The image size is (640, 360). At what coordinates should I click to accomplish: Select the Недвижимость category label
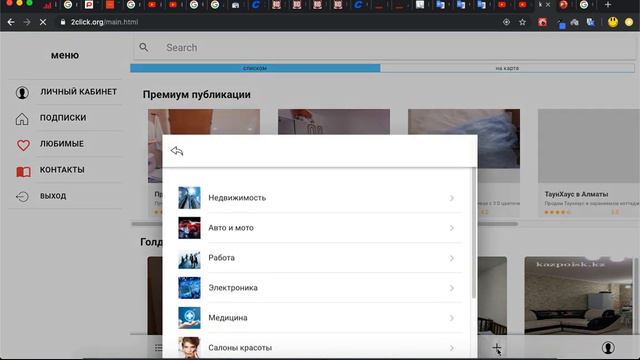pyautogui.click(x=237, y=198)
